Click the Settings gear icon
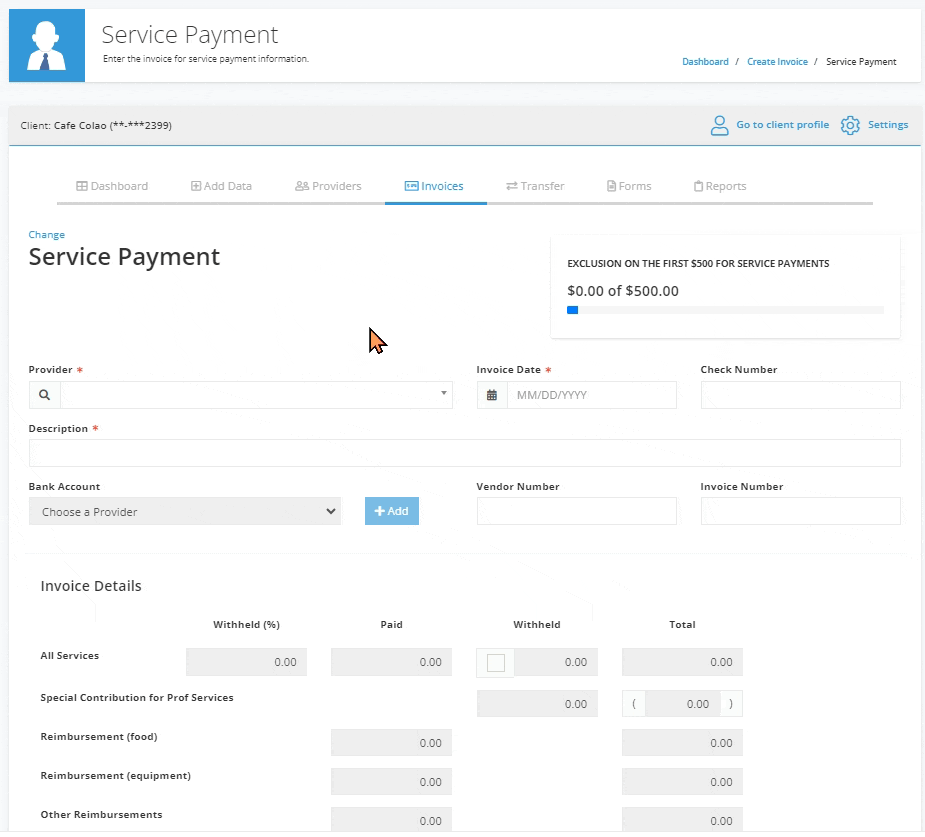Image resolution: width=925 pixels, height=837 pixels. 850,125
